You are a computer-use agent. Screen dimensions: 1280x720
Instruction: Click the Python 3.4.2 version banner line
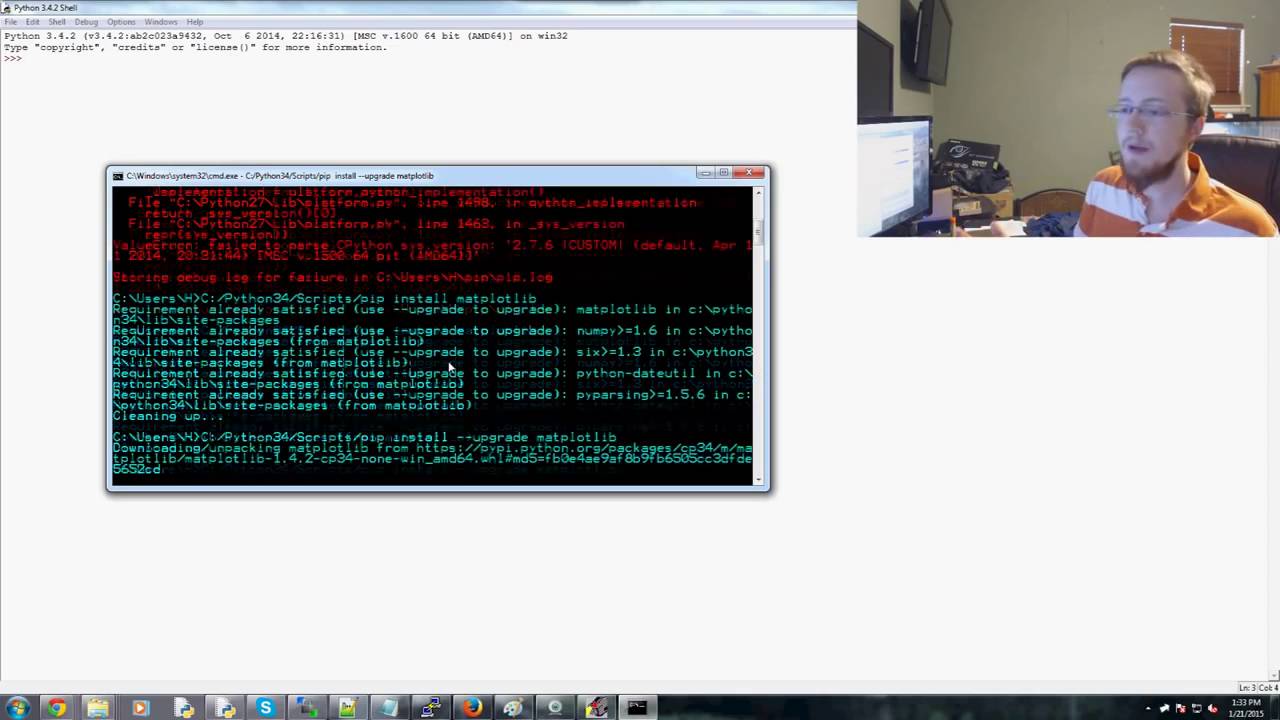pos(285,36)
